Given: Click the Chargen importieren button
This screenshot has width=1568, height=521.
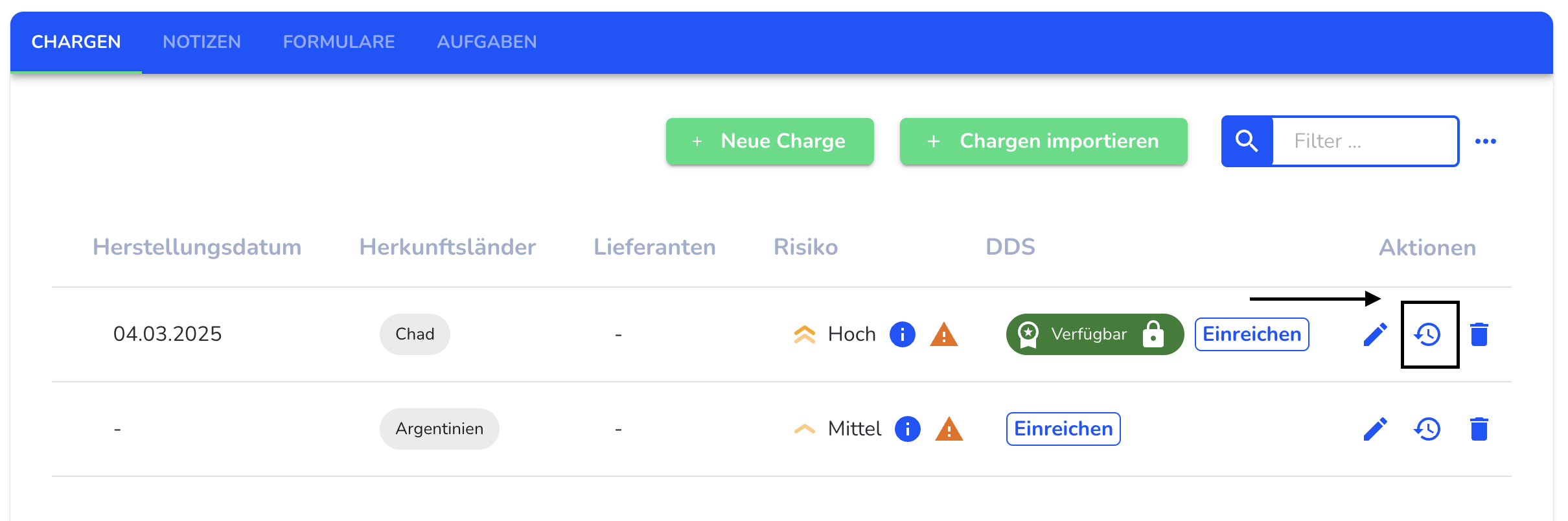Looking at the screenshot, I should (x=1043, y=141).
